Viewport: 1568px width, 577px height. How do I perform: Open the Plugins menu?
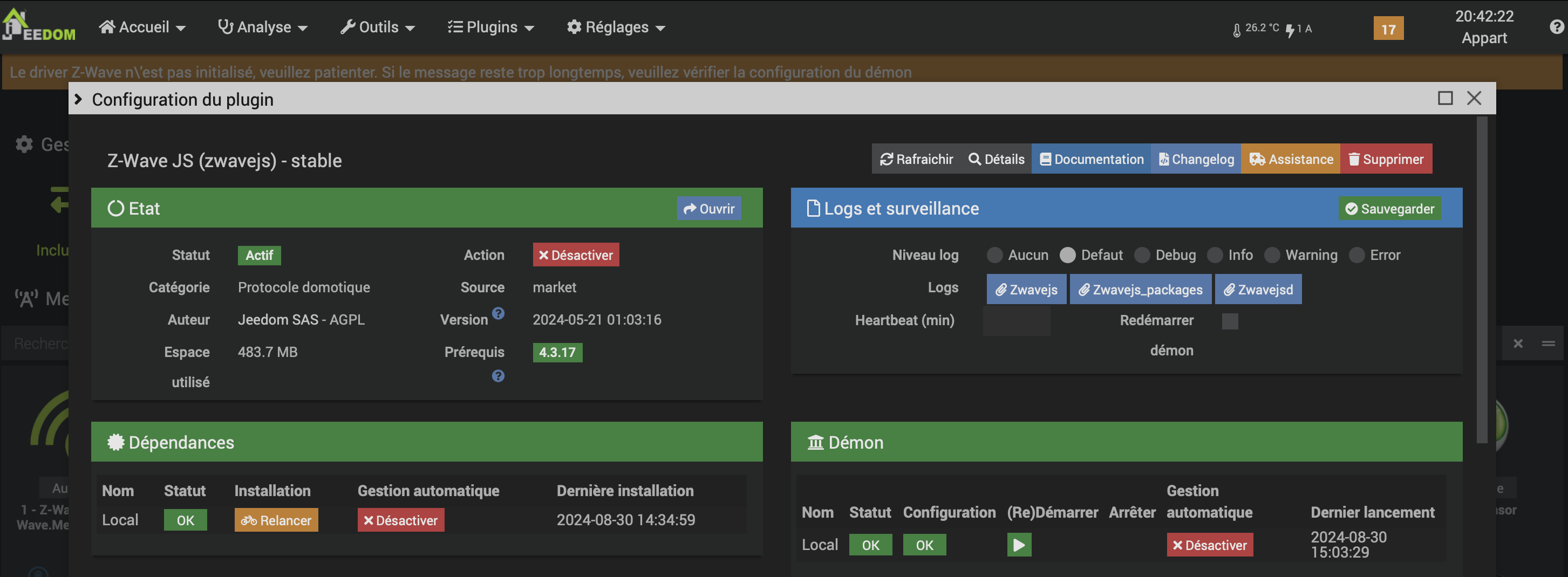pyautogui.click(x=490, y=28)
